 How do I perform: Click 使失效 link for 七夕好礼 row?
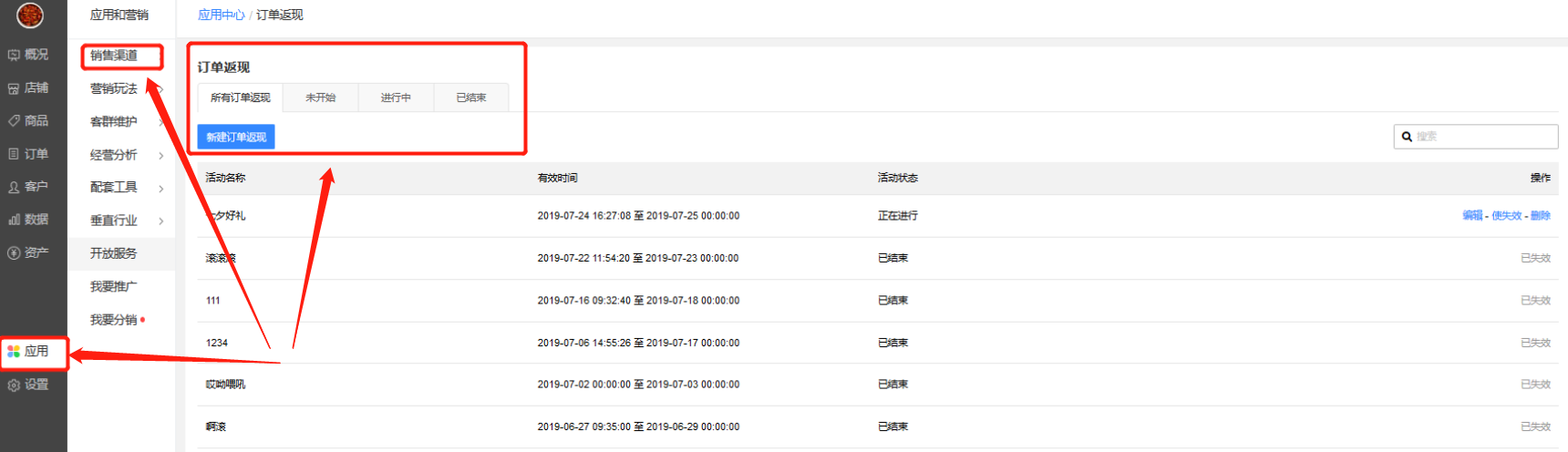[1507, 216]
